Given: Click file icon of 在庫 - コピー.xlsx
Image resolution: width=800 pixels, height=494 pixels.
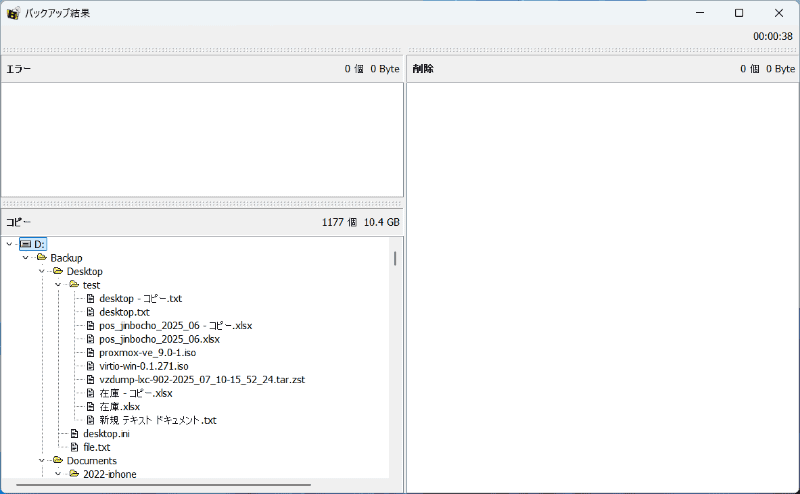Looking at the screenshot, I should click(x=91, y=392).
